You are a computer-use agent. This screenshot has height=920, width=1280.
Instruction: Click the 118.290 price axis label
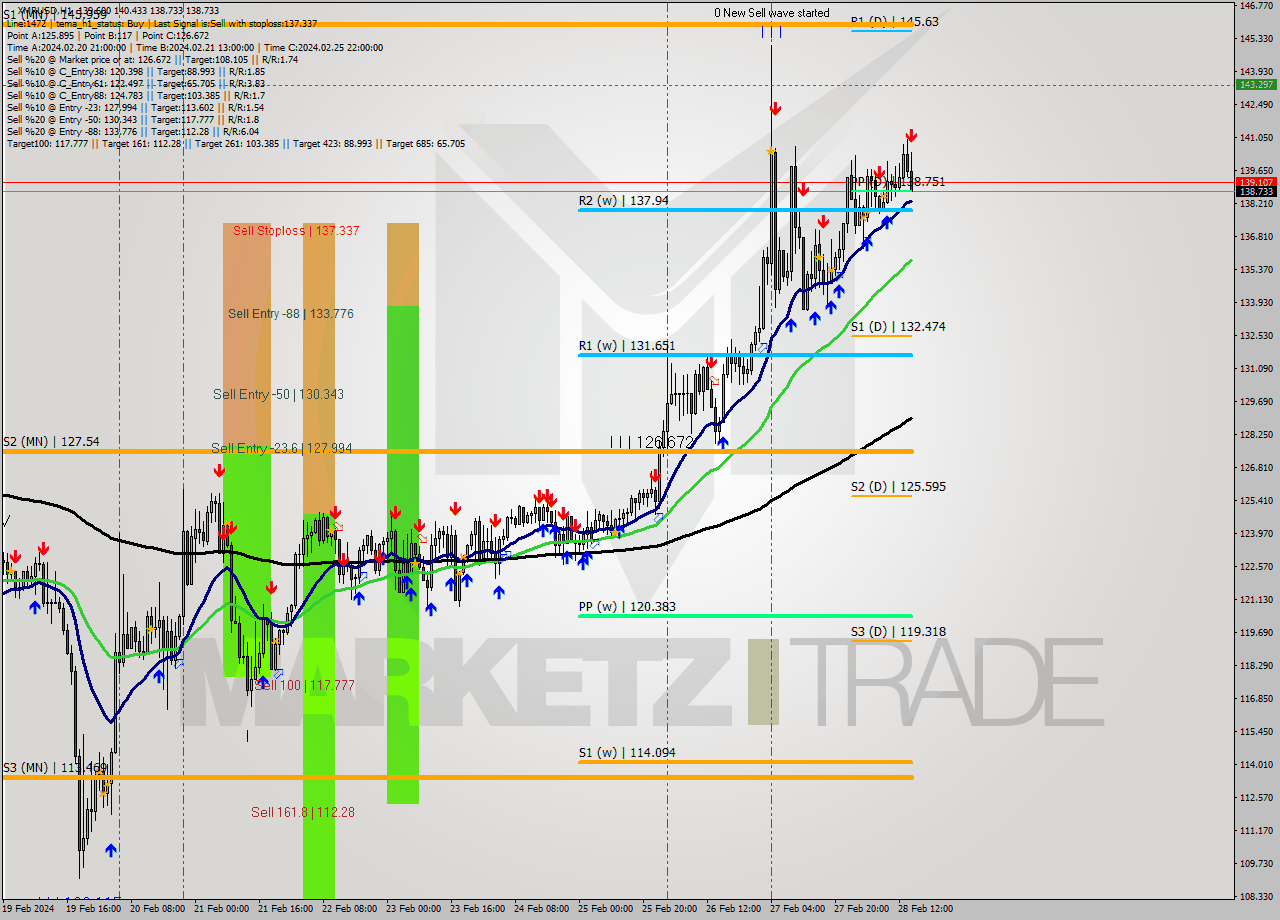point(1256,666)
